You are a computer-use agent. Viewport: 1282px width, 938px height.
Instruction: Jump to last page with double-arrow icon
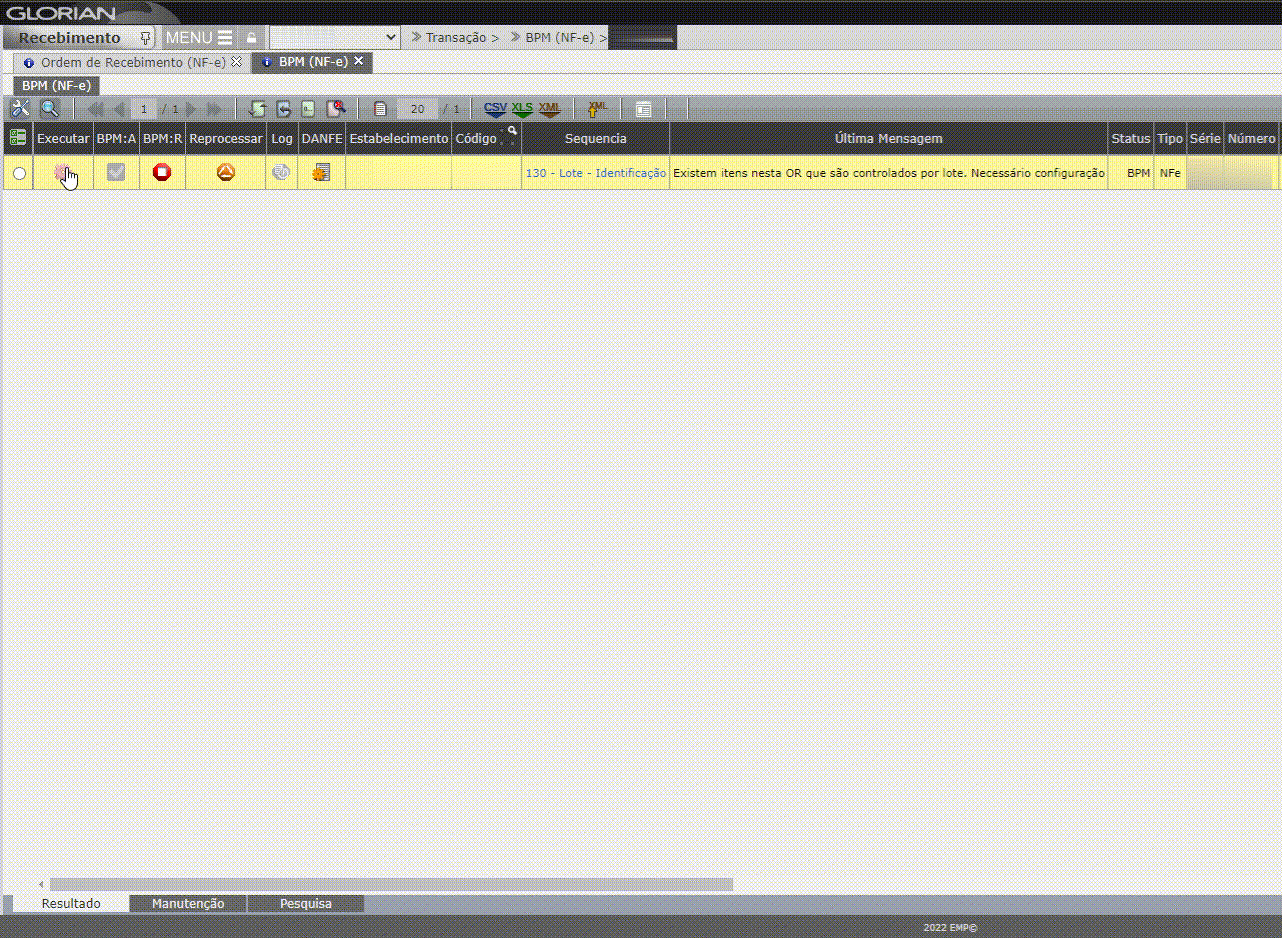pos(214,108)
